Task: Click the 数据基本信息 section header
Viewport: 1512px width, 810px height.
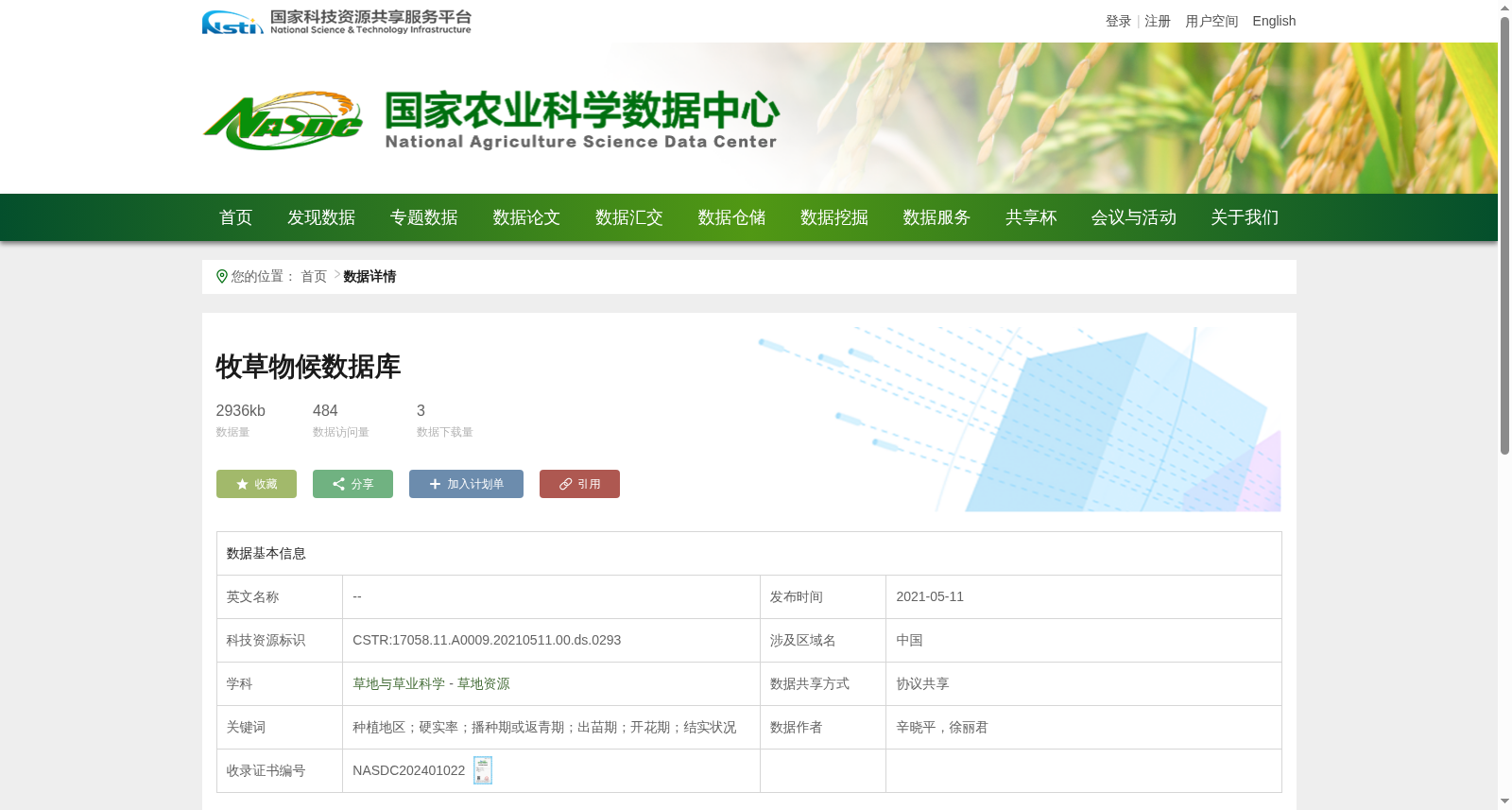Action: coord(266,553)
